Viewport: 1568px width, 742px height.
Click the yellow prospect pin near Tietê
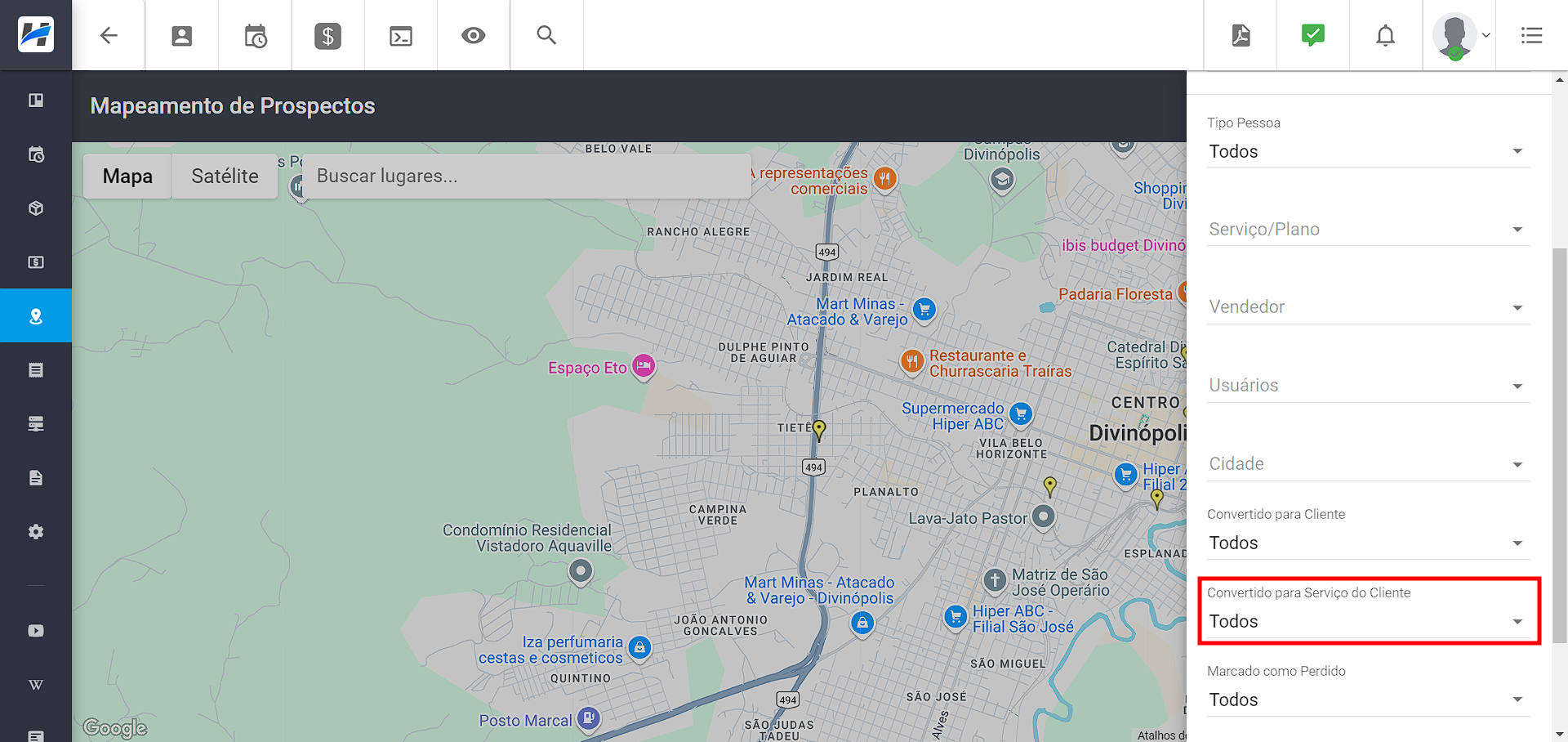(x=819, y=429)
